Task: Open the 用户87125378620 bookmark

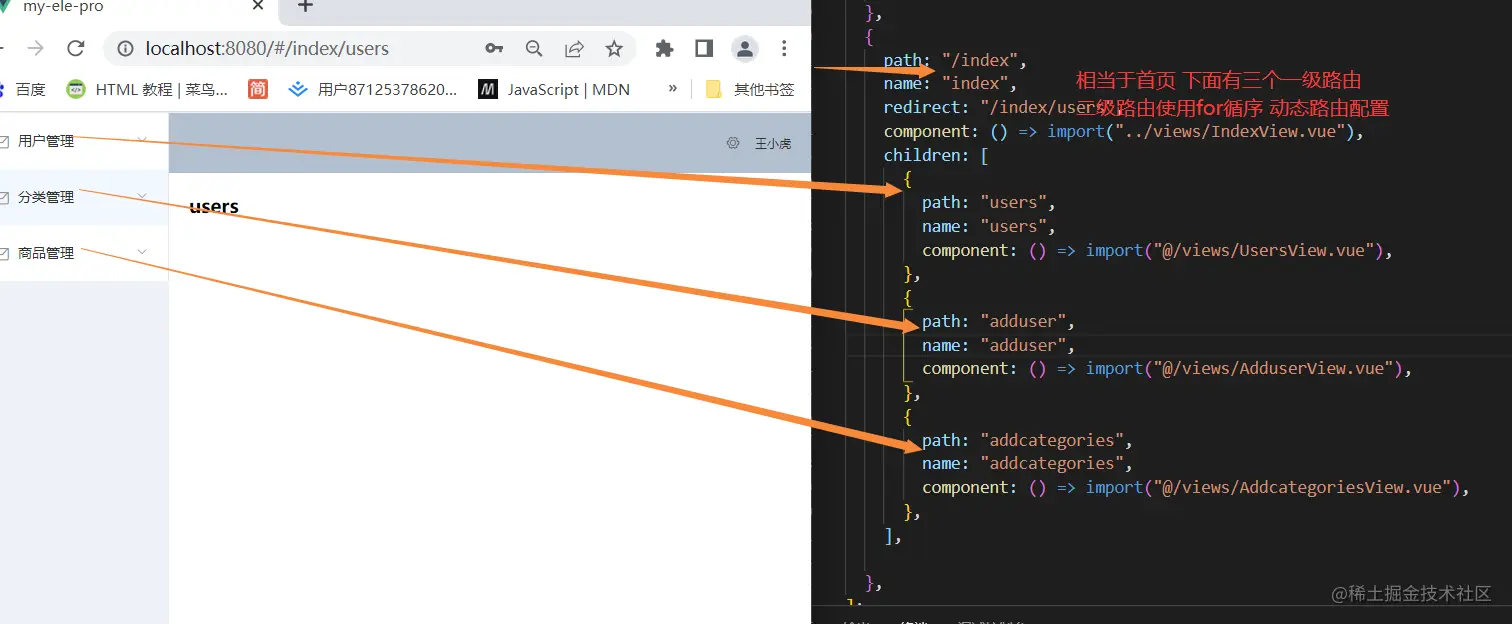Action: 372,89
